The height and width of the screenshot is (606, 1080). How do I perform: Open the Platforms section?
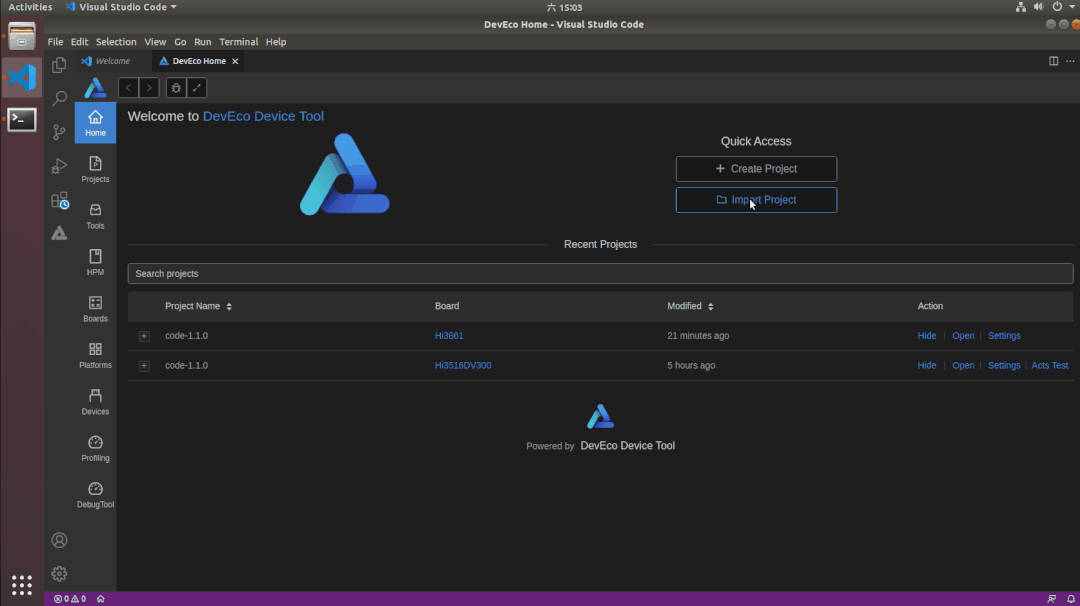(95, 355)
